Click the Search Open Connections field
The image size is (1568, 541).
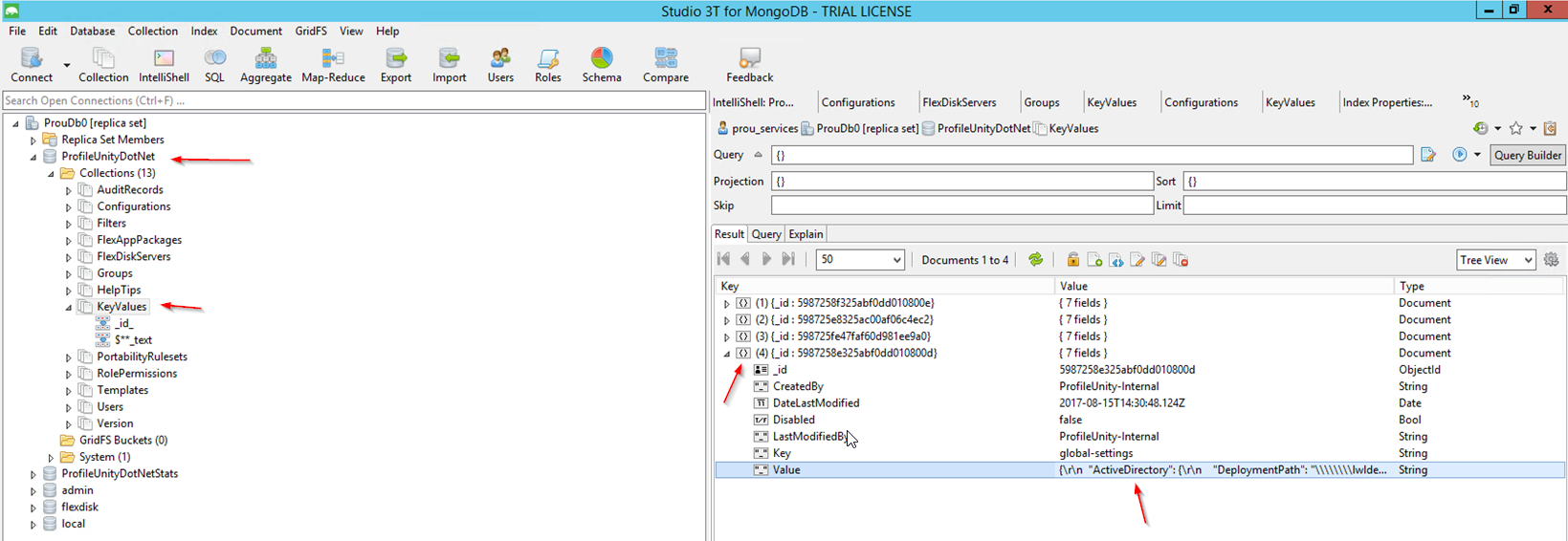tap(354, 100)
